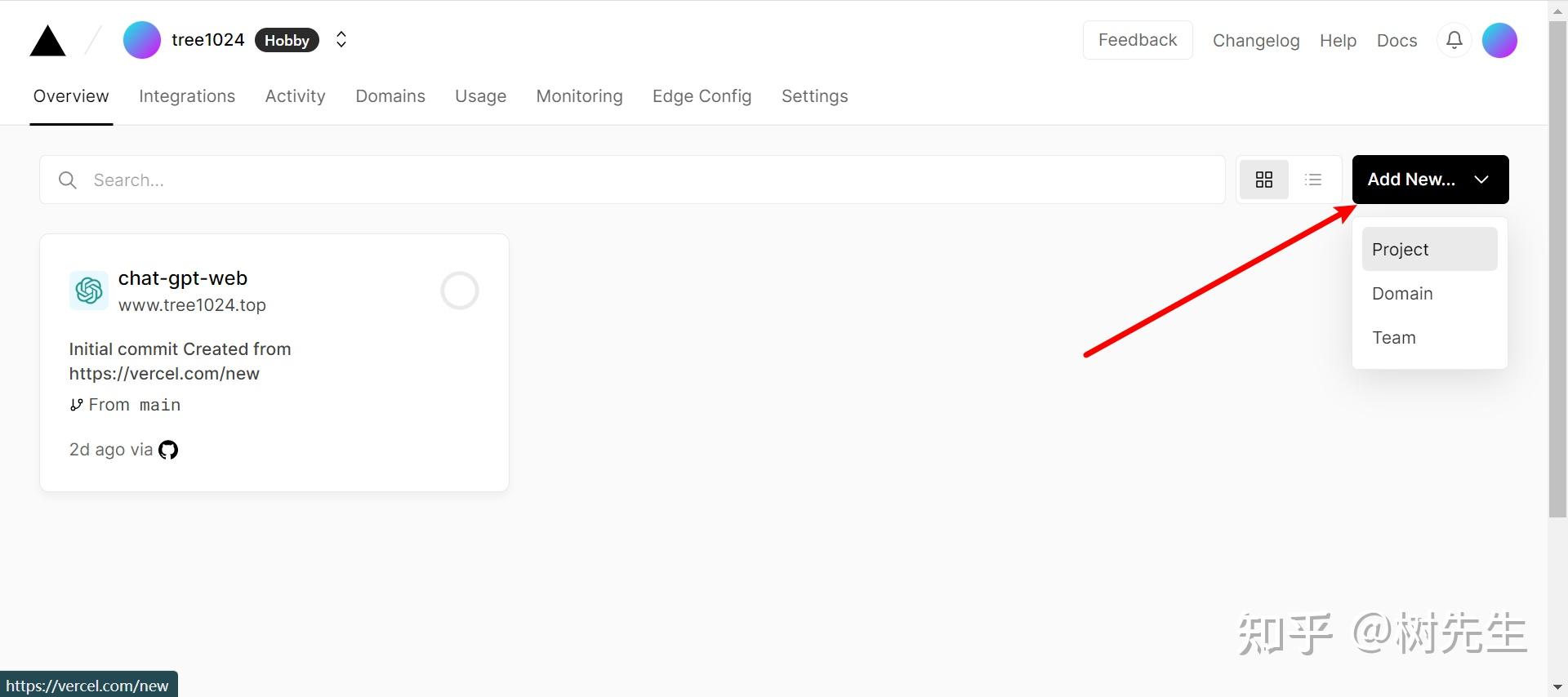Image resolution: width=1568 pixels, height=697 pixels.
Task: Open the www.tree1024.top domain link
Action: click(192, 305)
